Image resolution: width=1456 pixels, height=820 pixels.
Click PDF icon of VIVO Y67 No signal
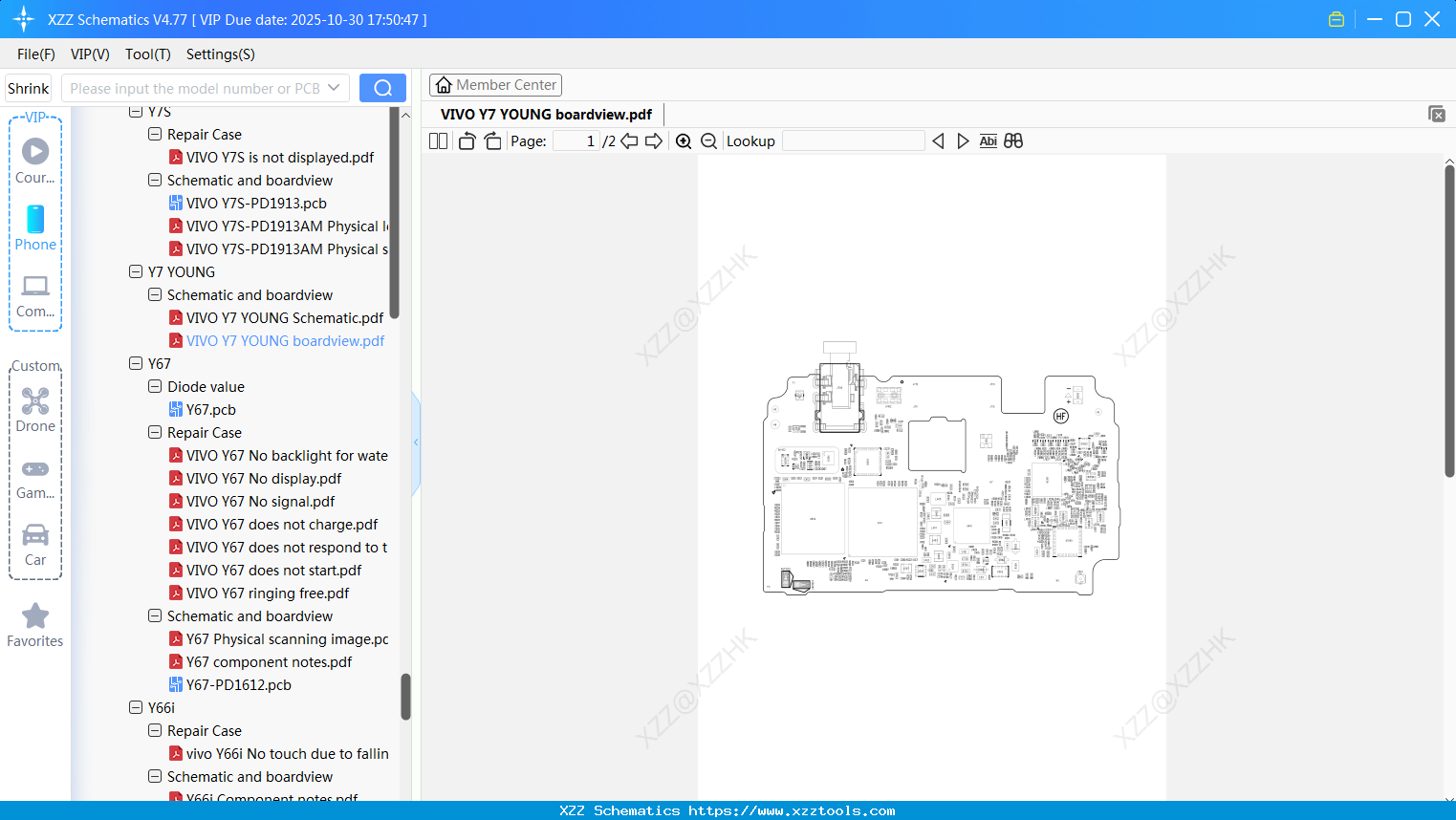click(x=176, y=502)
